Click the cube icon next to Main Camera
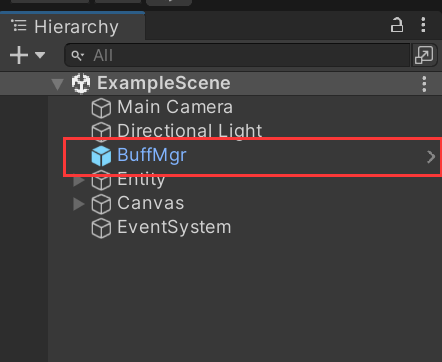 tap(101, 108)
